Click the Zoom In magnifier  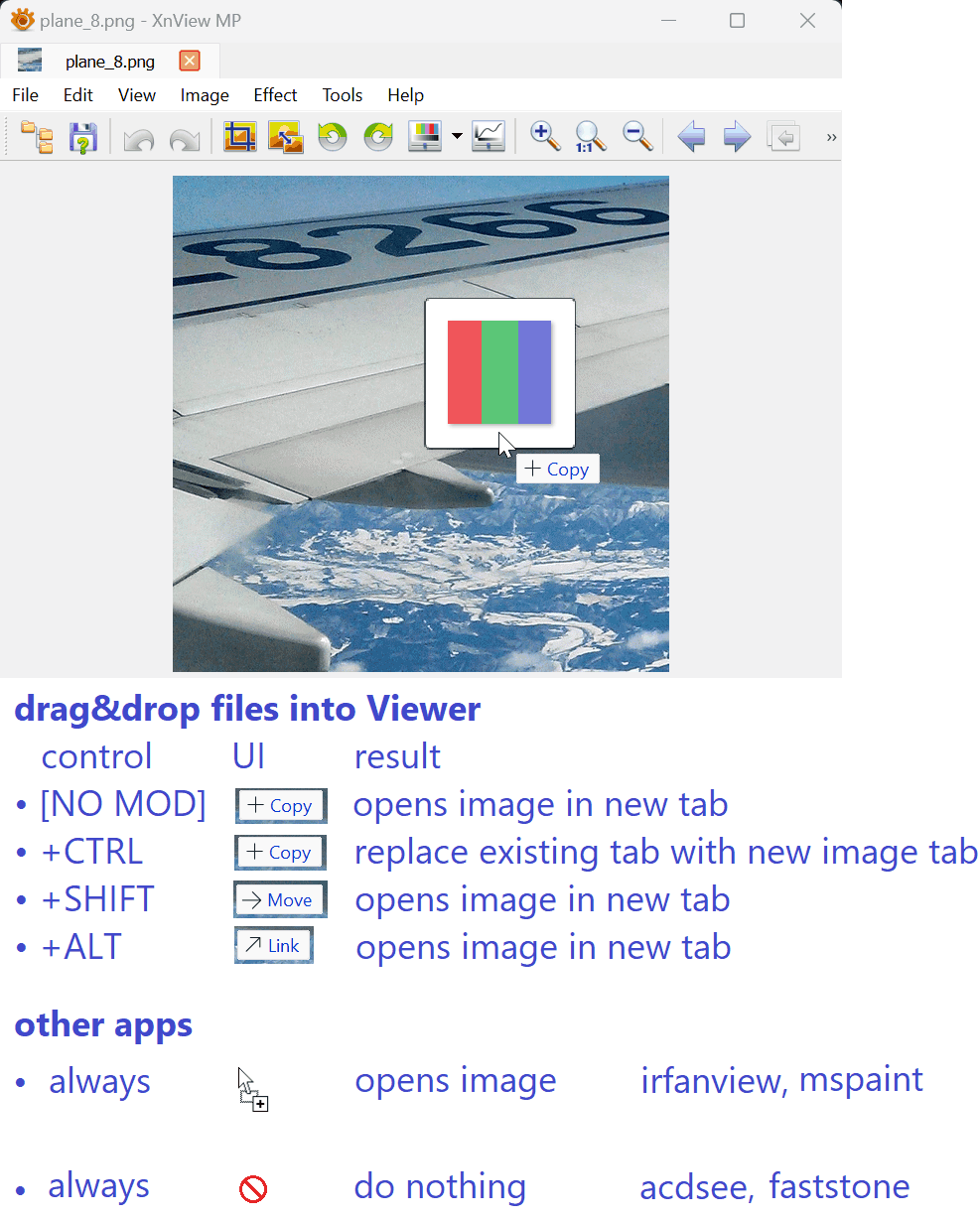[545, 136]
